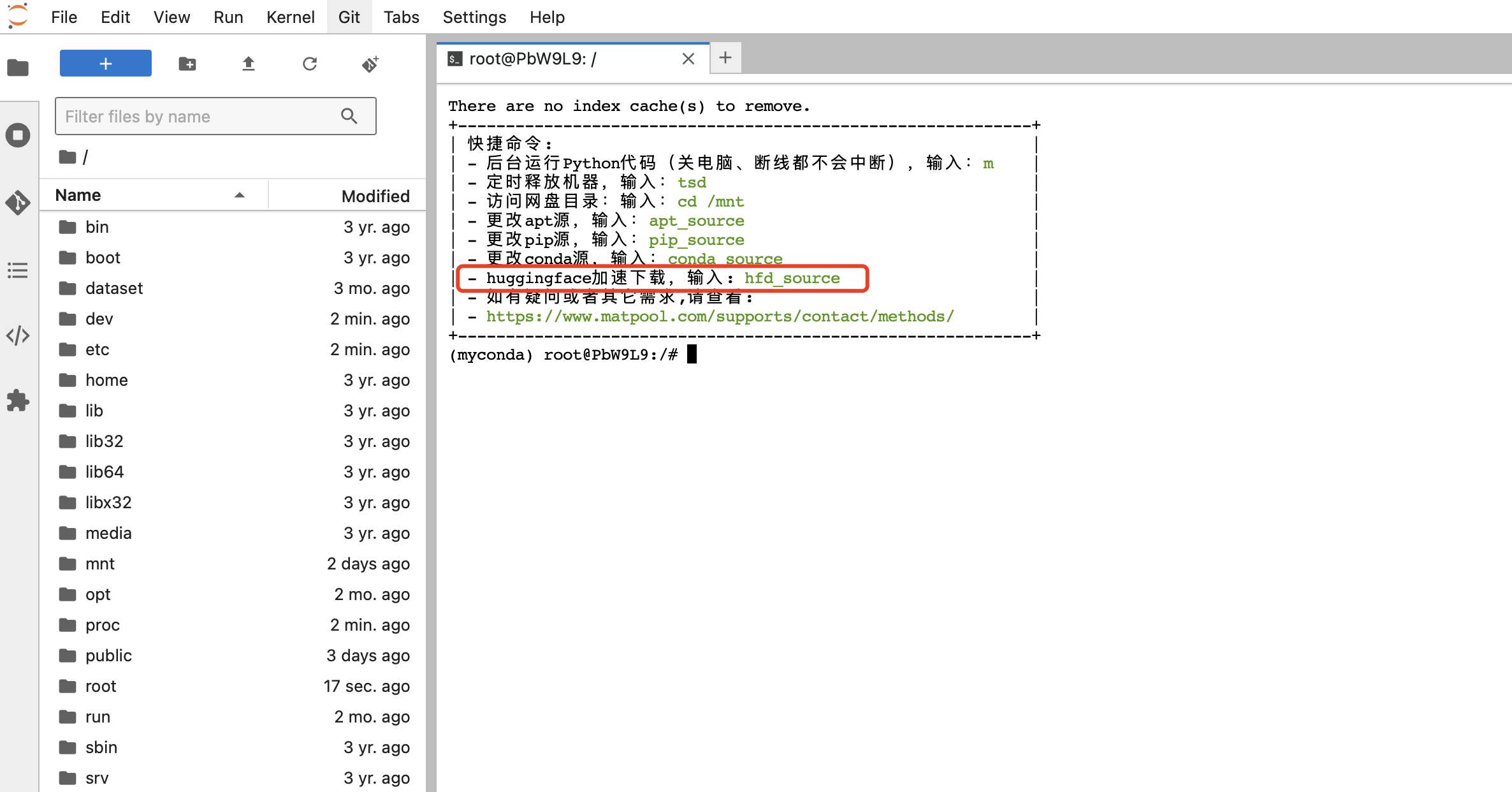Show the Table of Contents sidebar

pos(18,270)
